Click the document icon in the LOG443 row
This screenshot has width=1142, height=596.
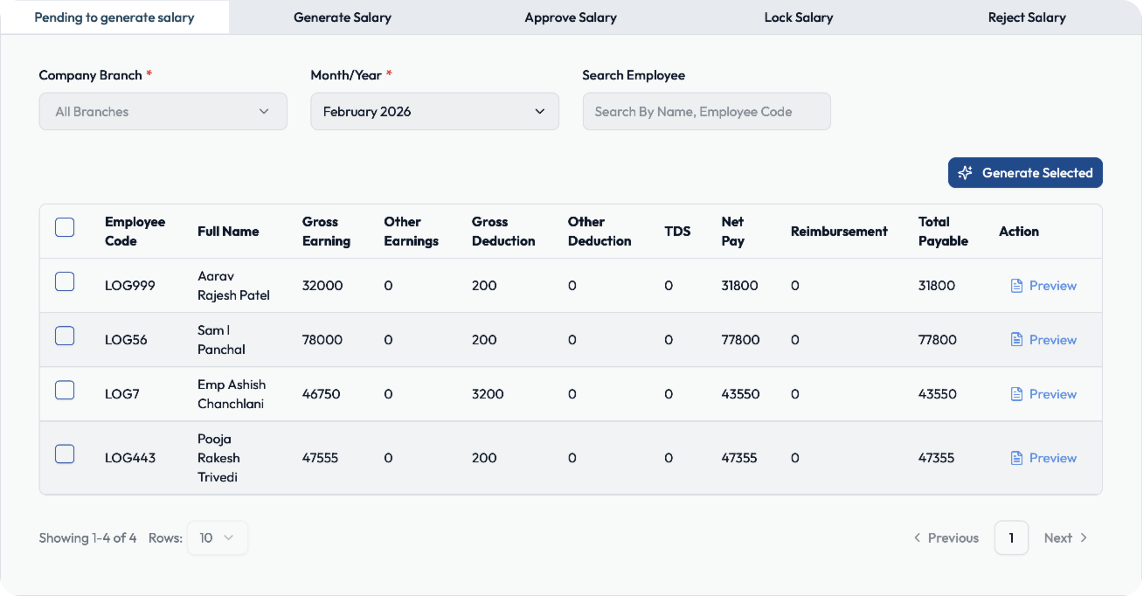click(x=1016, y=458)
